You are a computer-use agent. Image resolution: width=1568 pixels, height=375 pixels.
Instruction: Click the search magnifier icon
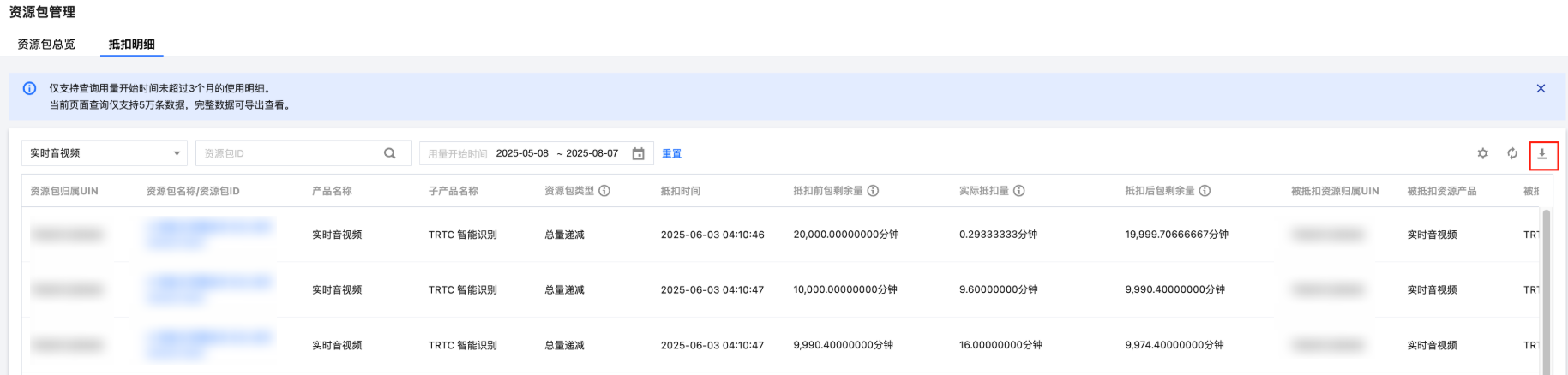click(390, 153)
